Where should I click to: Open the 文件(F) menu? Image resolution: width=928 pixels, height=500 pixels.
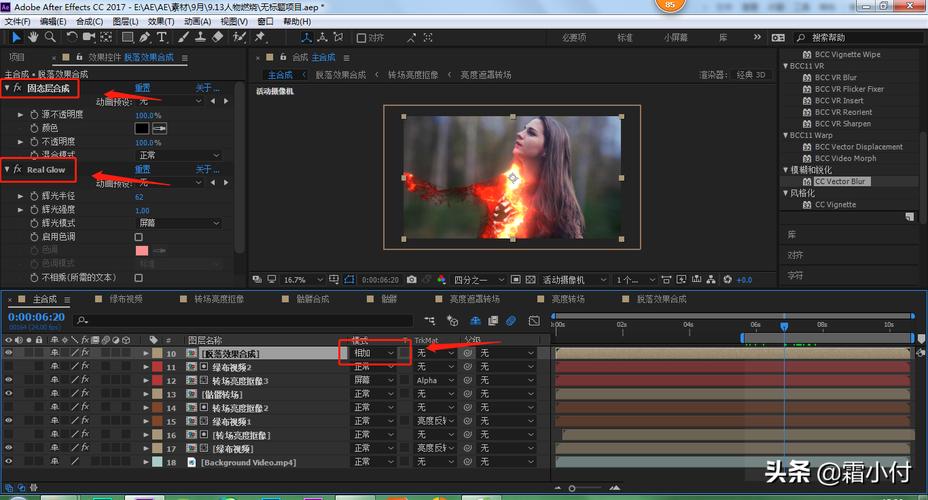tap(17, 21)
